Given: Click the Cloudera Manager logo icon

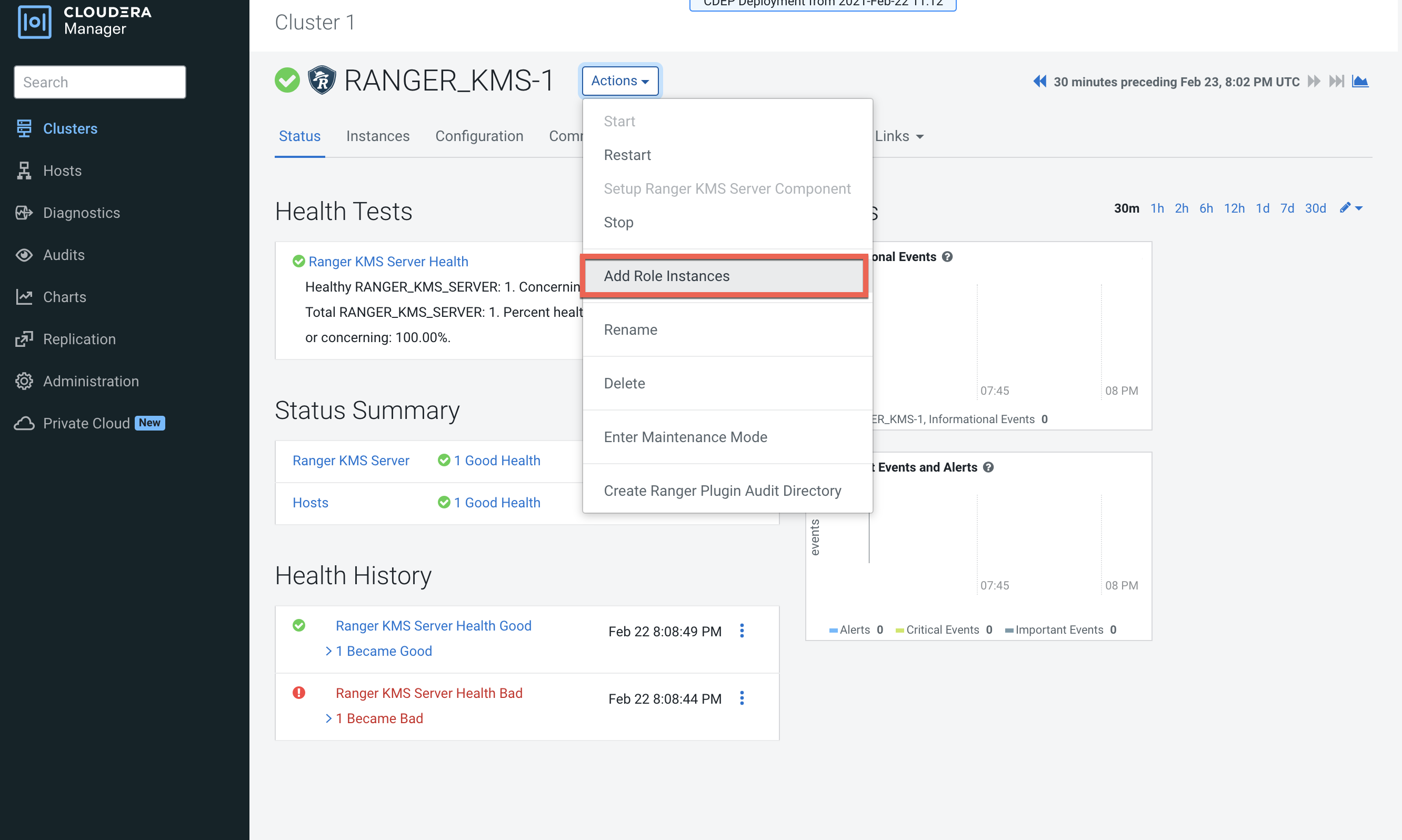Looking at the screenshot, I should [x=35, y=22].
